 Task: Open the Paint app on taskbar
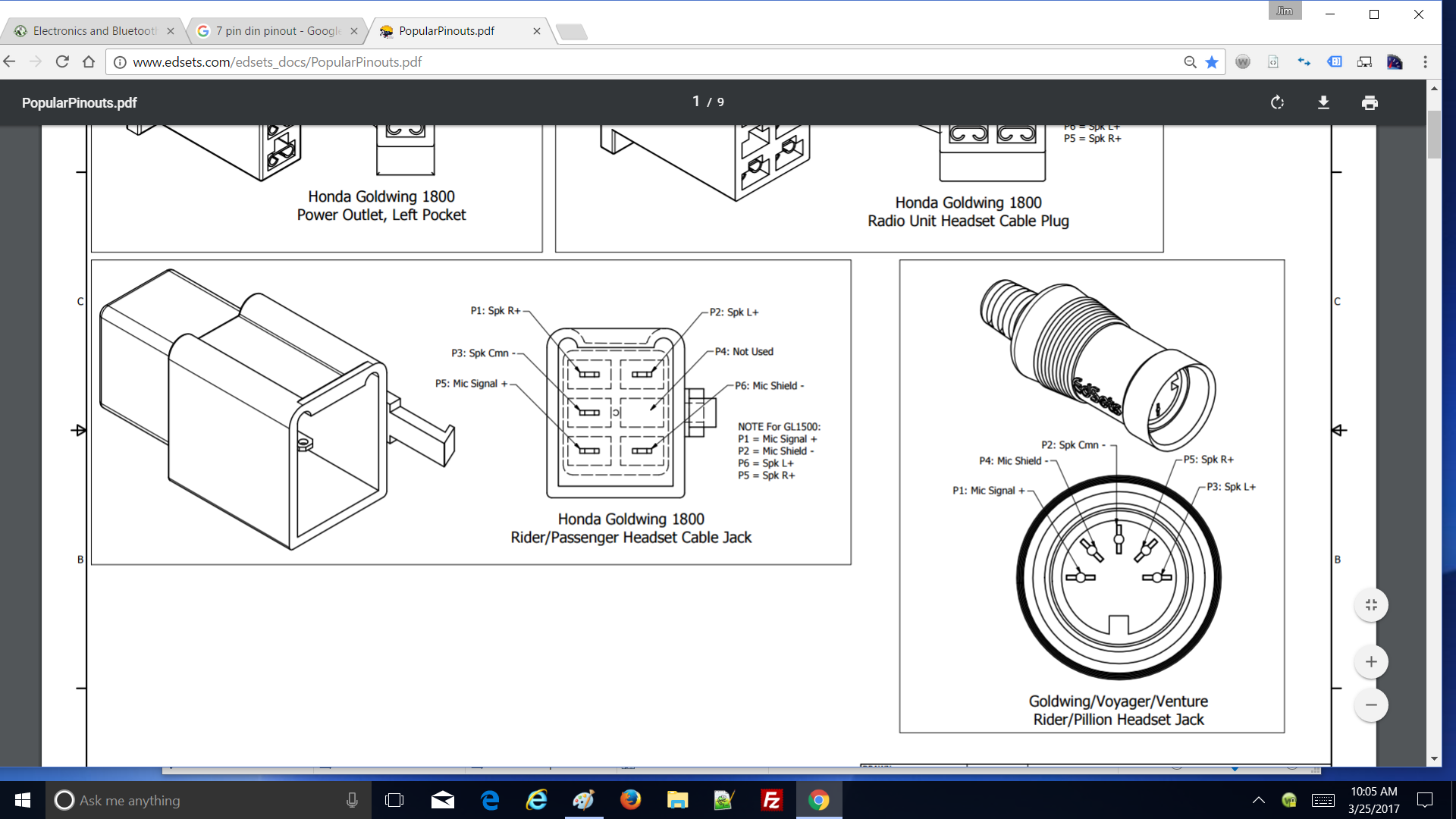tap(584, 800)
